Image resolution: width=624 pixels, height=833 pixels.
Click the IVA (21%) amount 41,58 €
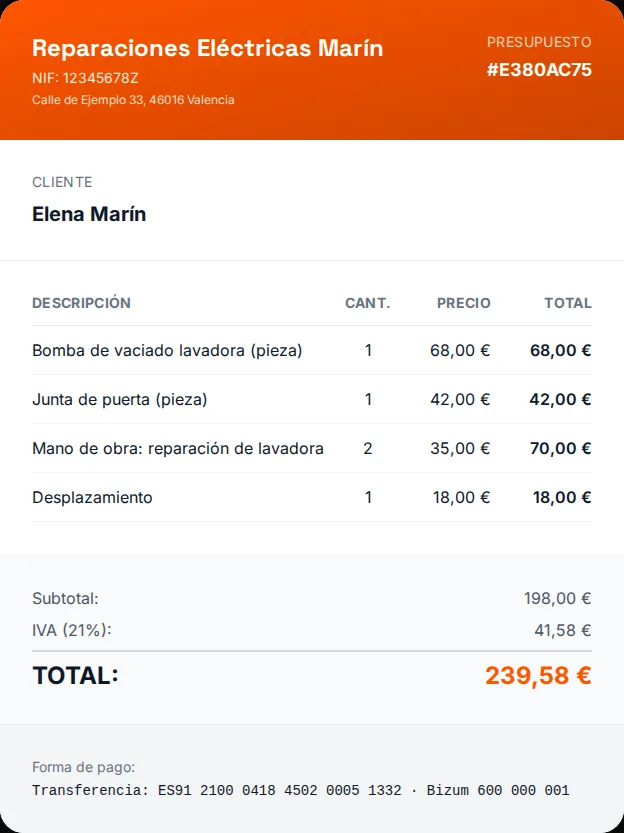562,631
